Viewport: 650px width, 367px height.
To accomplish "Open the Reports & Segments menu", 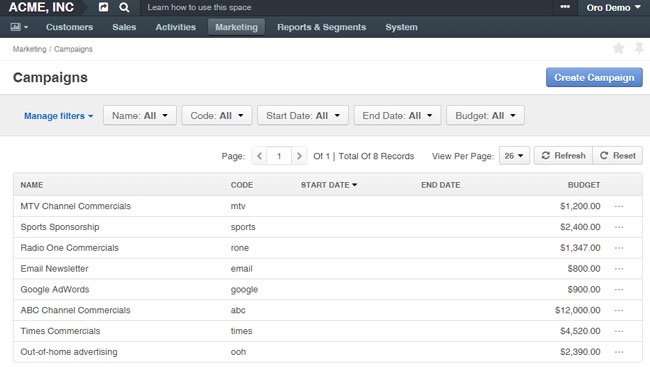I will [x=321, y=27].
